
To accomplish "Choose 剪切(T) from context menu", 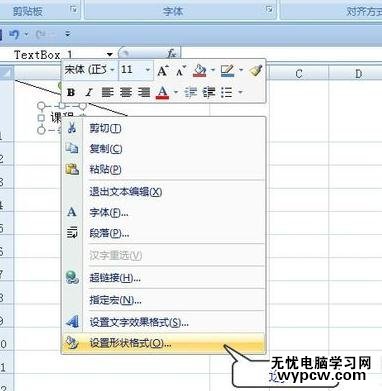I will [x=163, y=128].
